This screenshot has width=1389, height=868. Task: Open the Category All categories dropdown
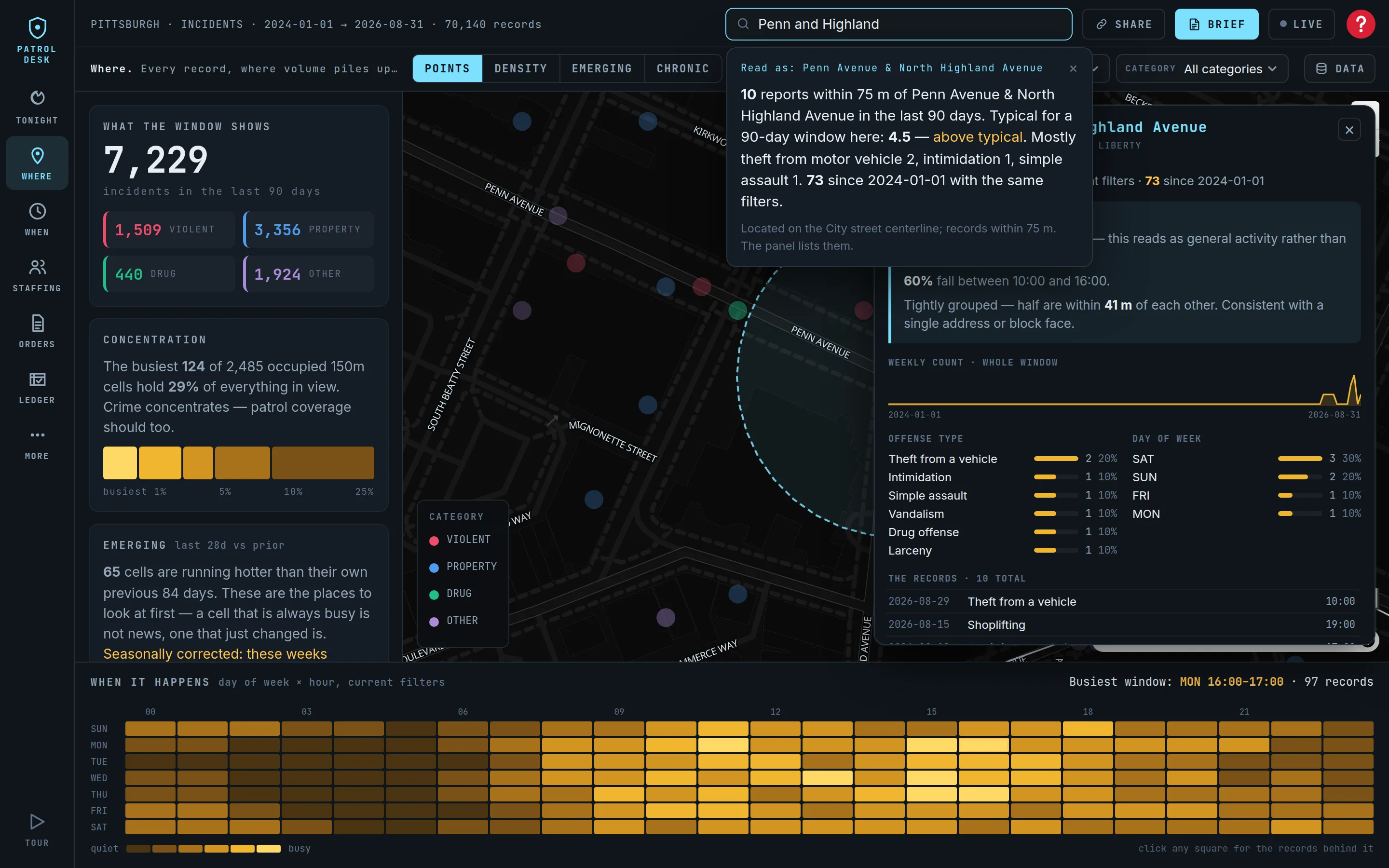(1202, 69)
